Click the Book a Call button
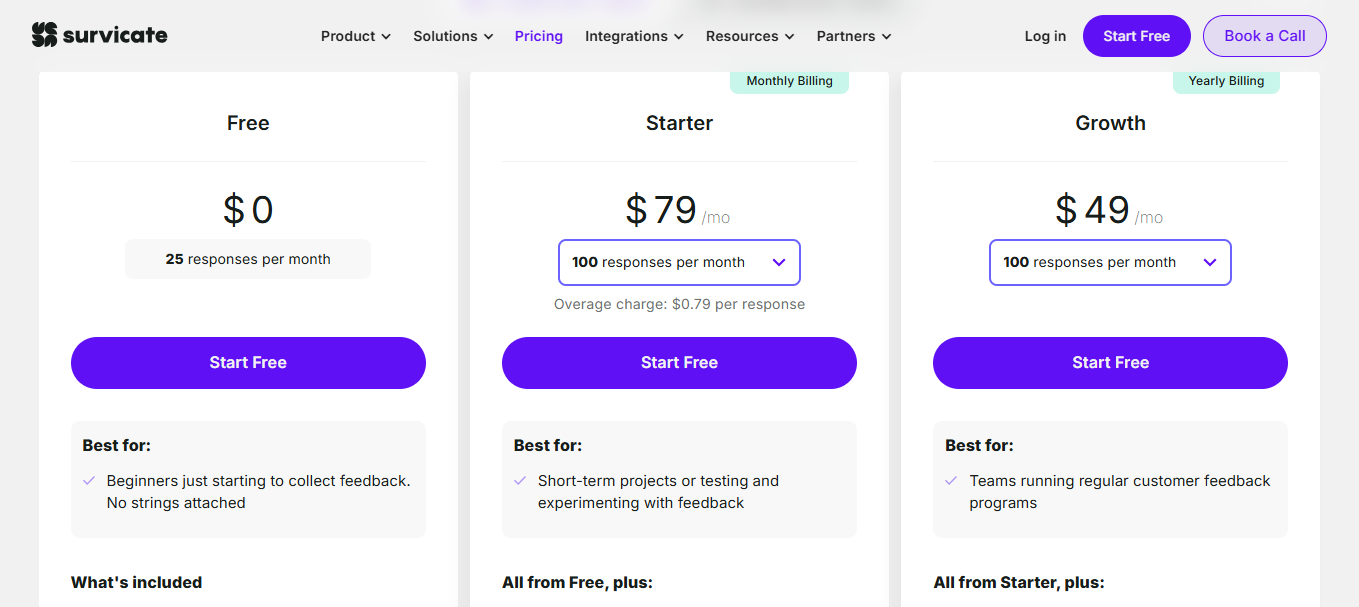 tap(1264, 36)
